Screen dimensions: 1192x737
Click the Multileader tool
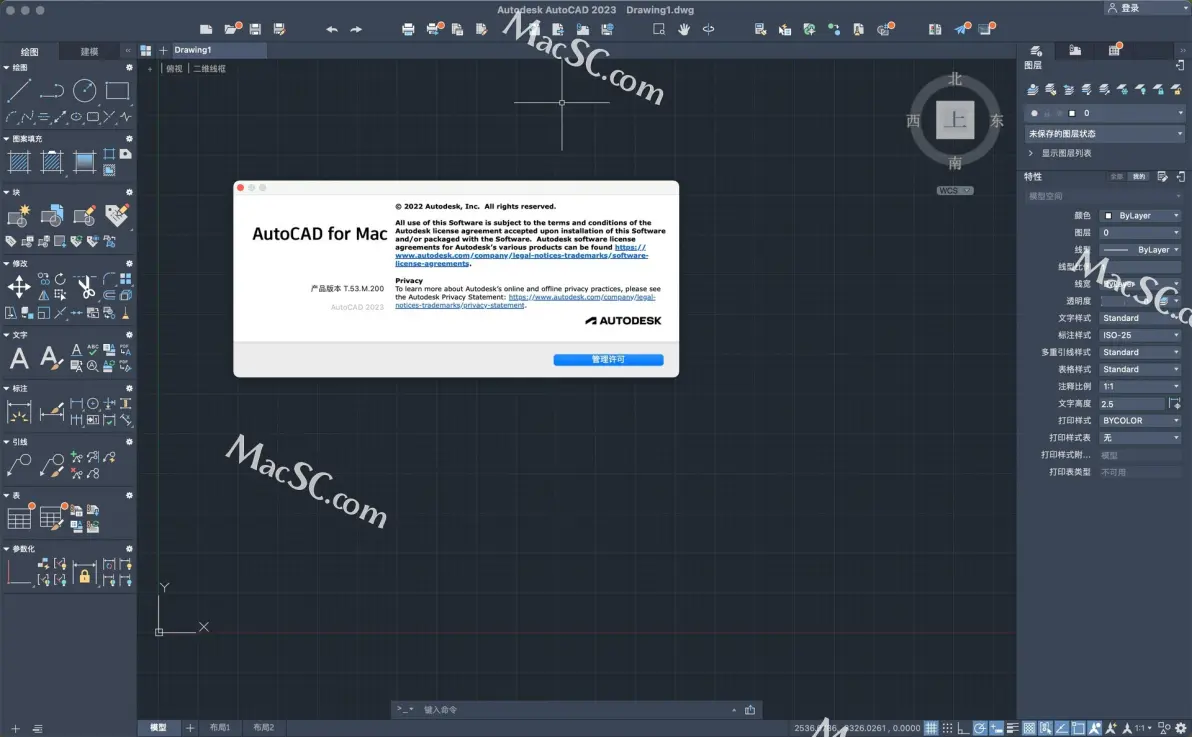tap(19, 465)
